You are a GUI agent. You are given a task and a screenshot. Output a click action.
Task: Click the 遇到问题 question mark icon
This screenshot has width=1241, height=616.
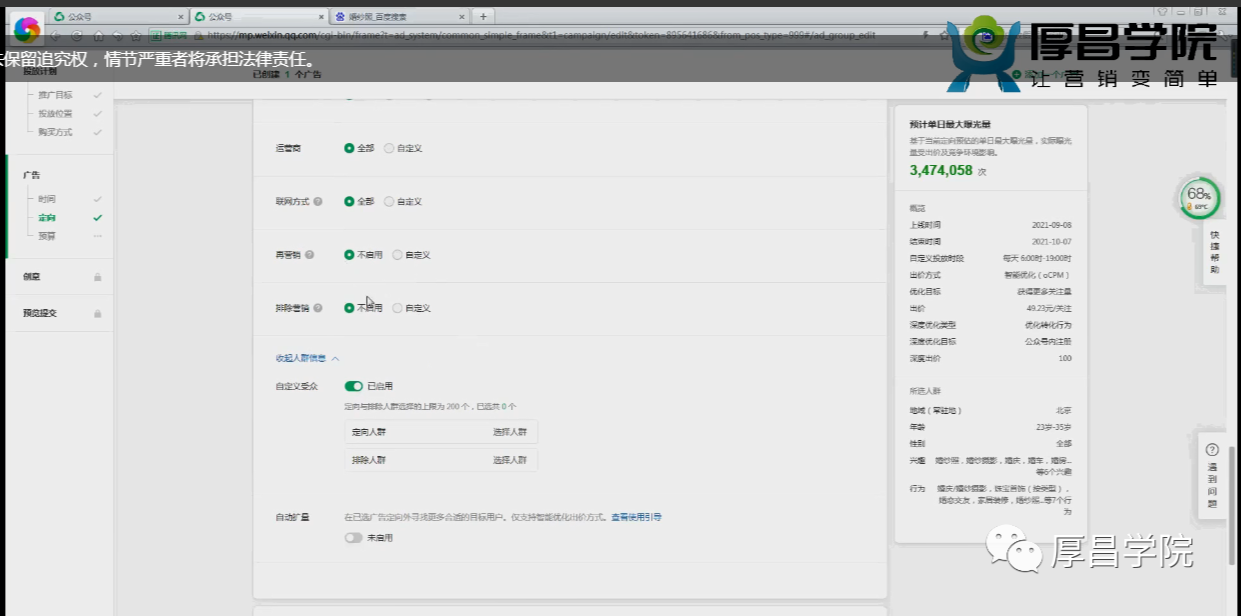pyautogui.click(x=1212, y=450)
